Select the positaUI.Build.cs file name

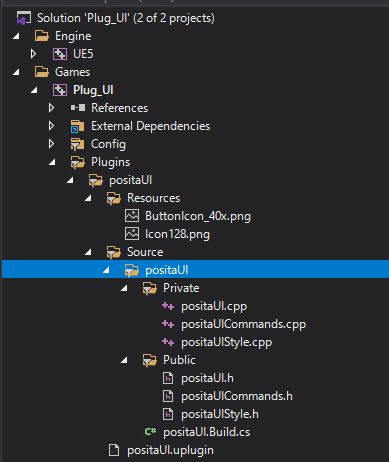coord(207,432)
